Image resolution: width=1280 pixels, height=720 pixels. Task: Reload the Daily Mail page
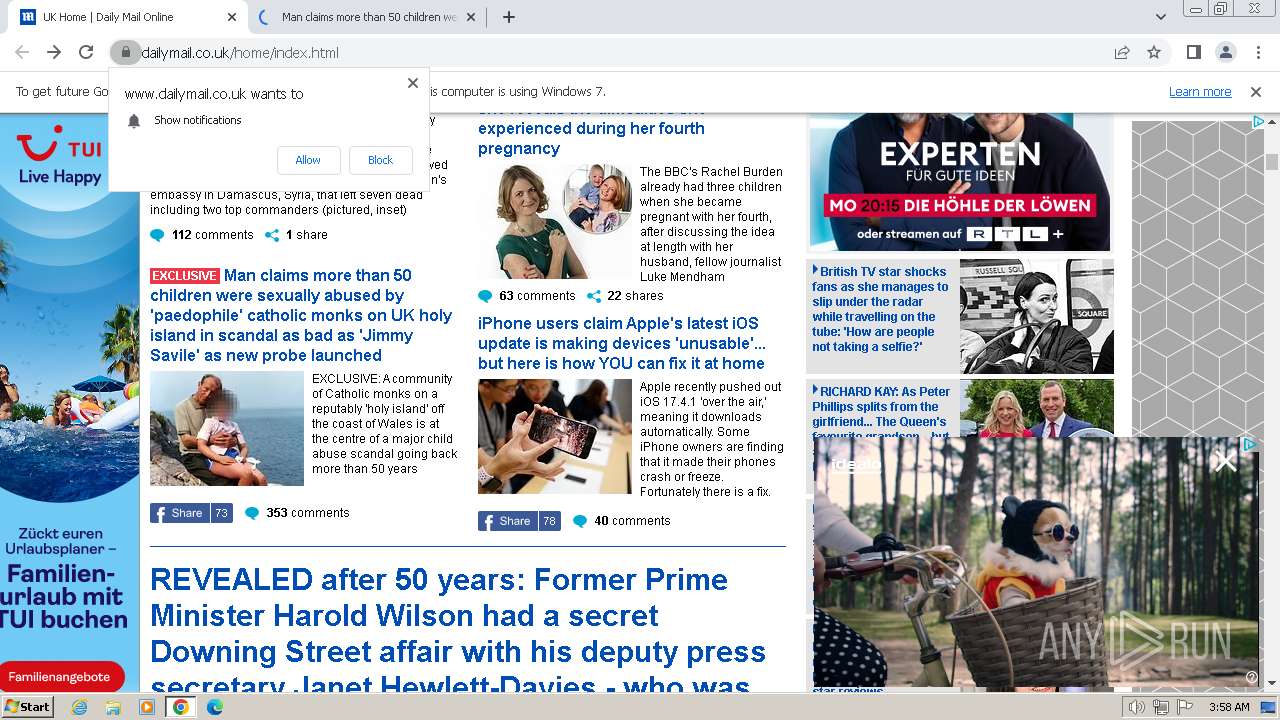[86, 52]
